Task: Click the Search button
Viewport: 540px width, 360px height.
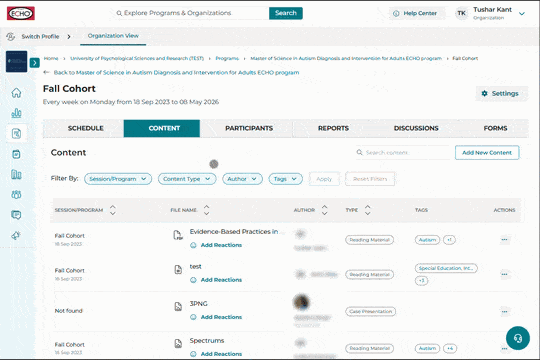Action: coord(286,13)
